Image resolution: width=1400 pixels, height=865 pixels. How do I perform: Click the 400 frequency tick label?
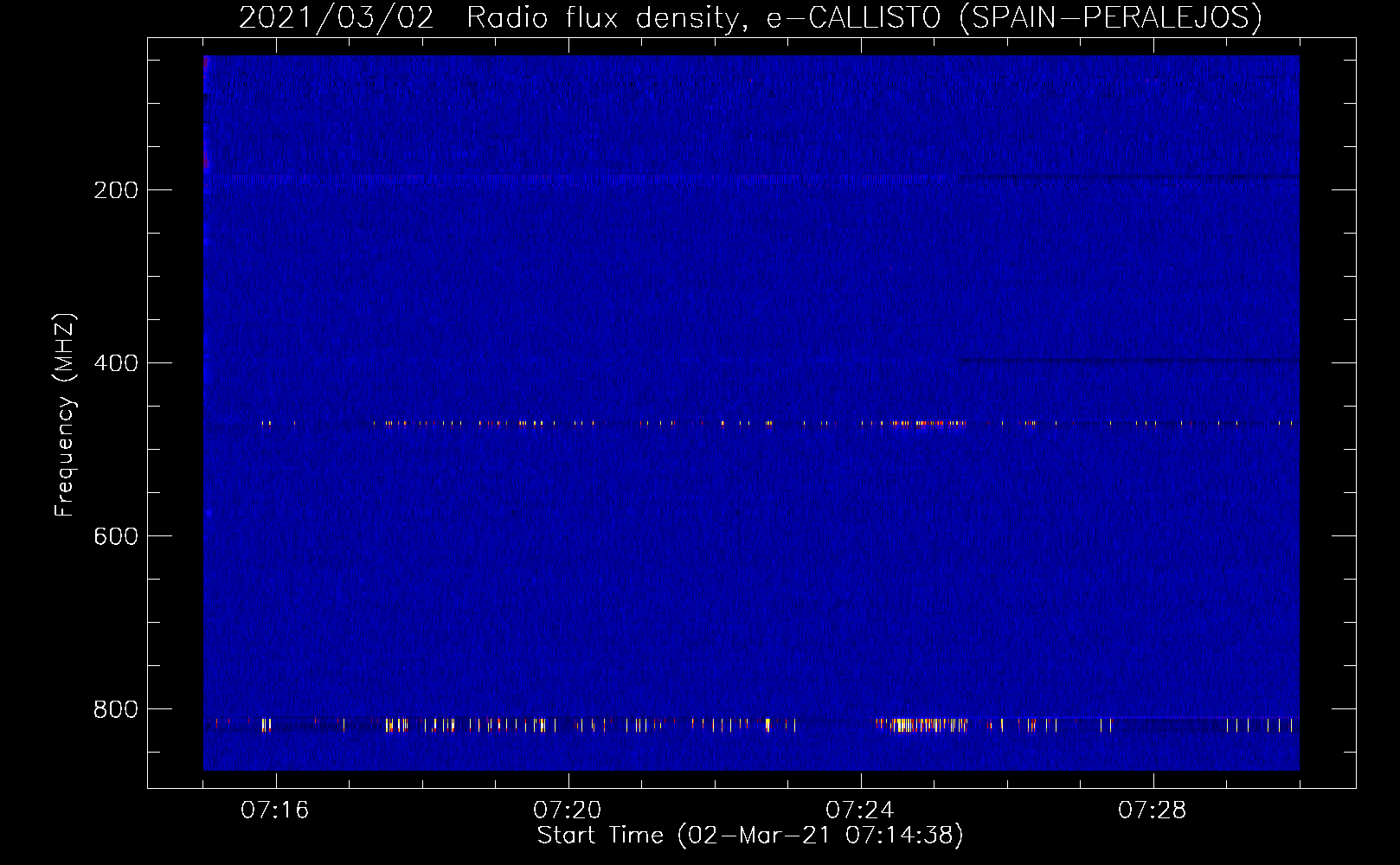(116, 363)
